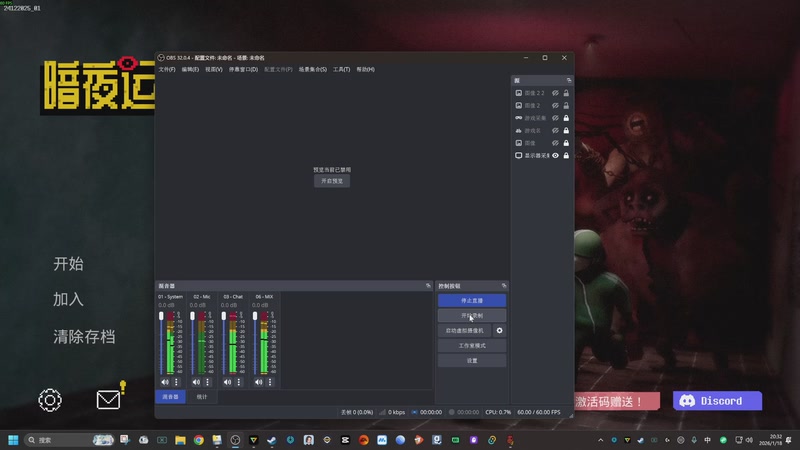Unlock the 游戏名 source
800x450 pixels.
pos(566,131)
